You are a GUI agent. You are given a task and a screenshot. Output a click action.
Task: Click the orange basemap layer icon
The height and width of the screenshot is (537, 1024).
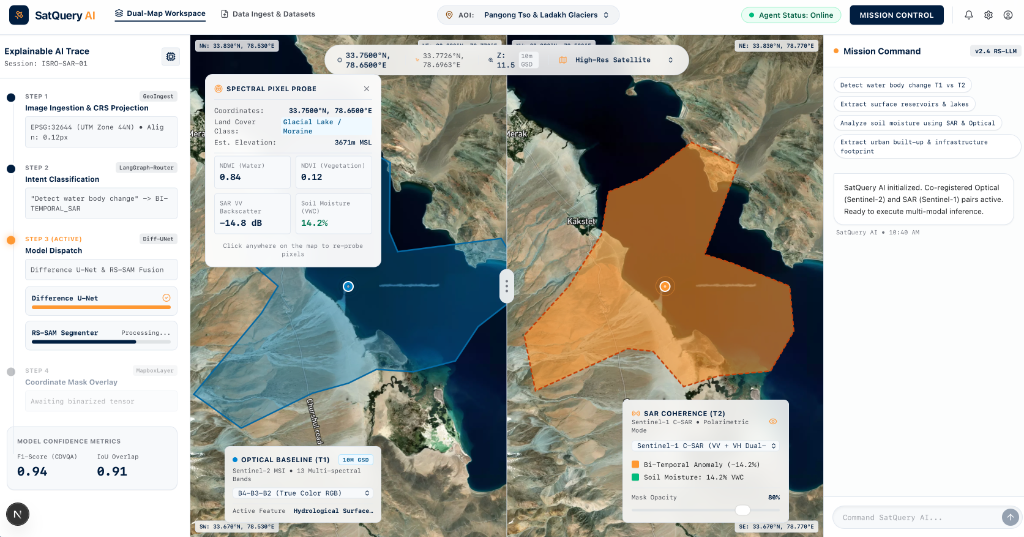563,60
